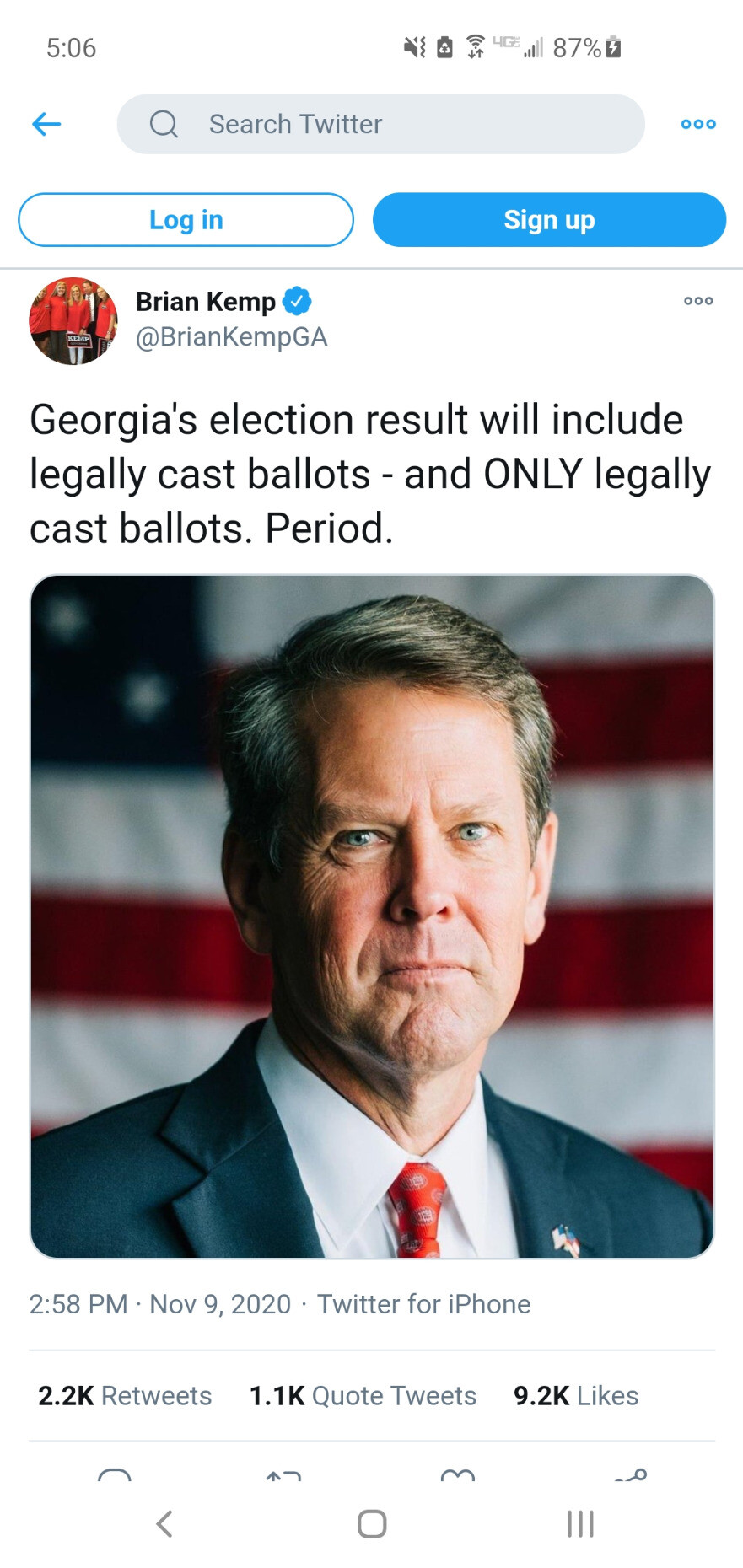
Task: Open Brian Kemp's profile avatar
Action: 73,321
